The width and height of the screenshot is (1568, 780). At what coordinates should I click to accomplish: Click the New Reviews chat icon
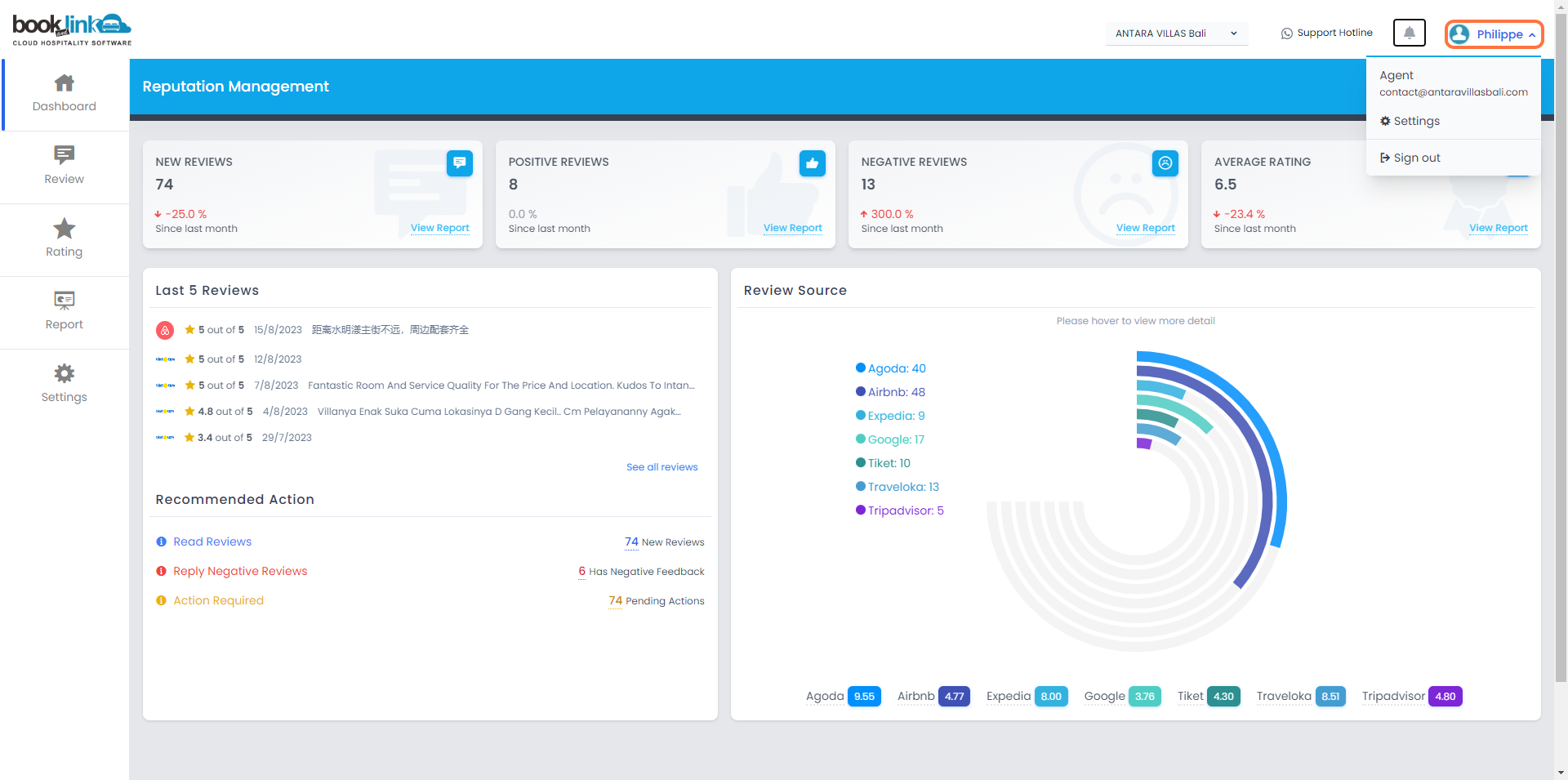[460, 163]
